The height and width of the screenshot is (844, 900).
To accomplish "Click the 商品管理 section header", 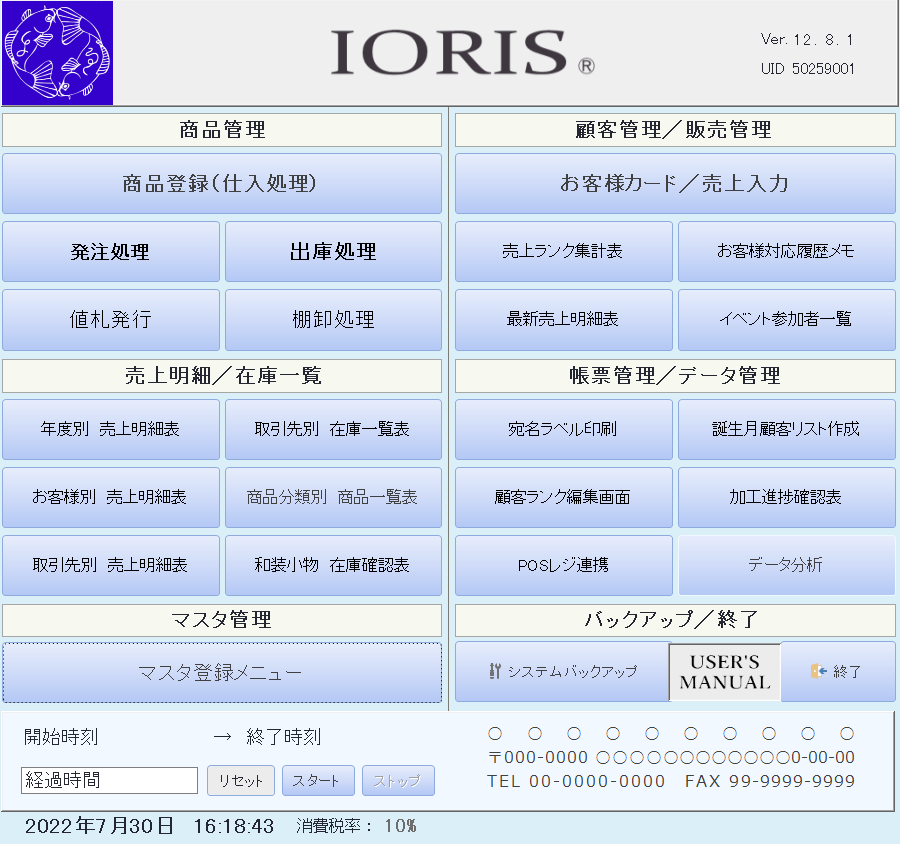I will click(x=222, y=130).
